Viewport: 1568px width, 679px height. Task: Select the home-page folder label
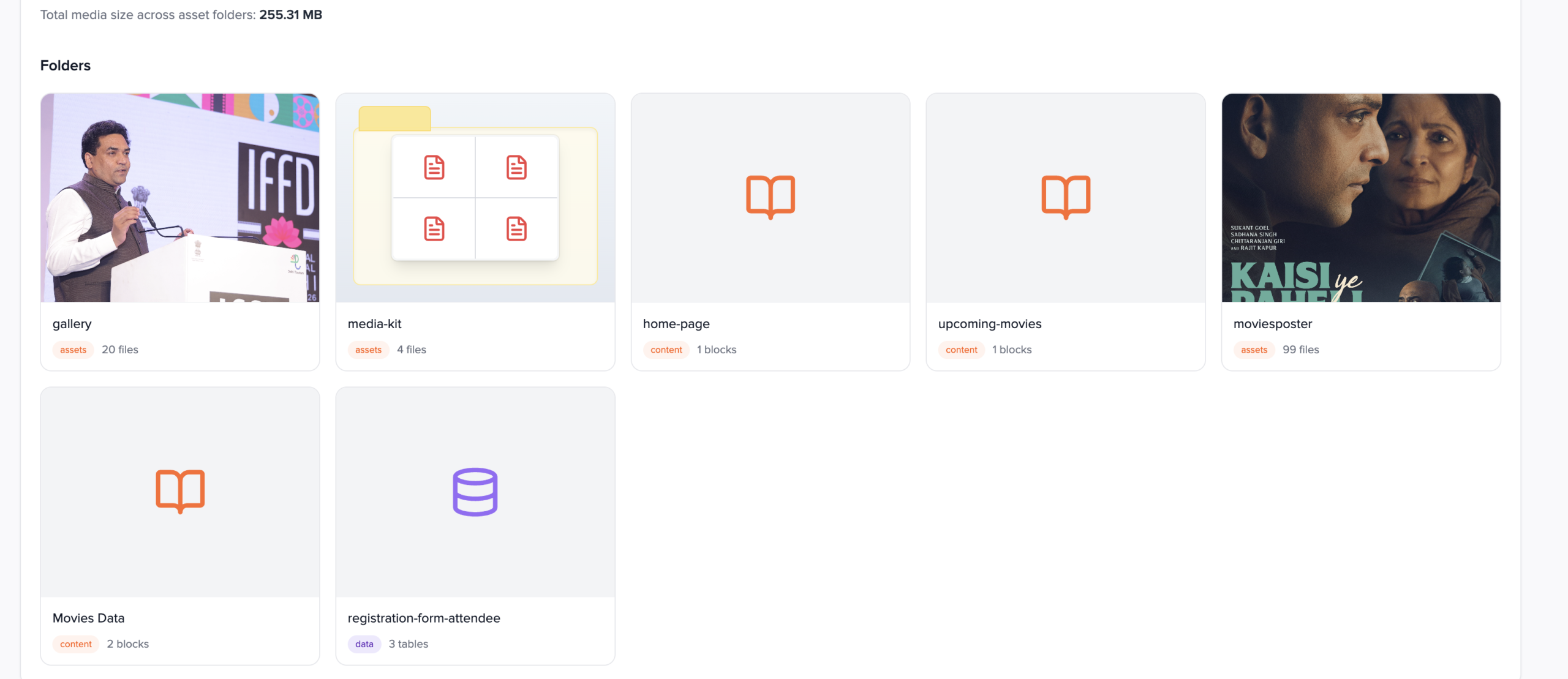pyautogui.click(x=676, y=324)
